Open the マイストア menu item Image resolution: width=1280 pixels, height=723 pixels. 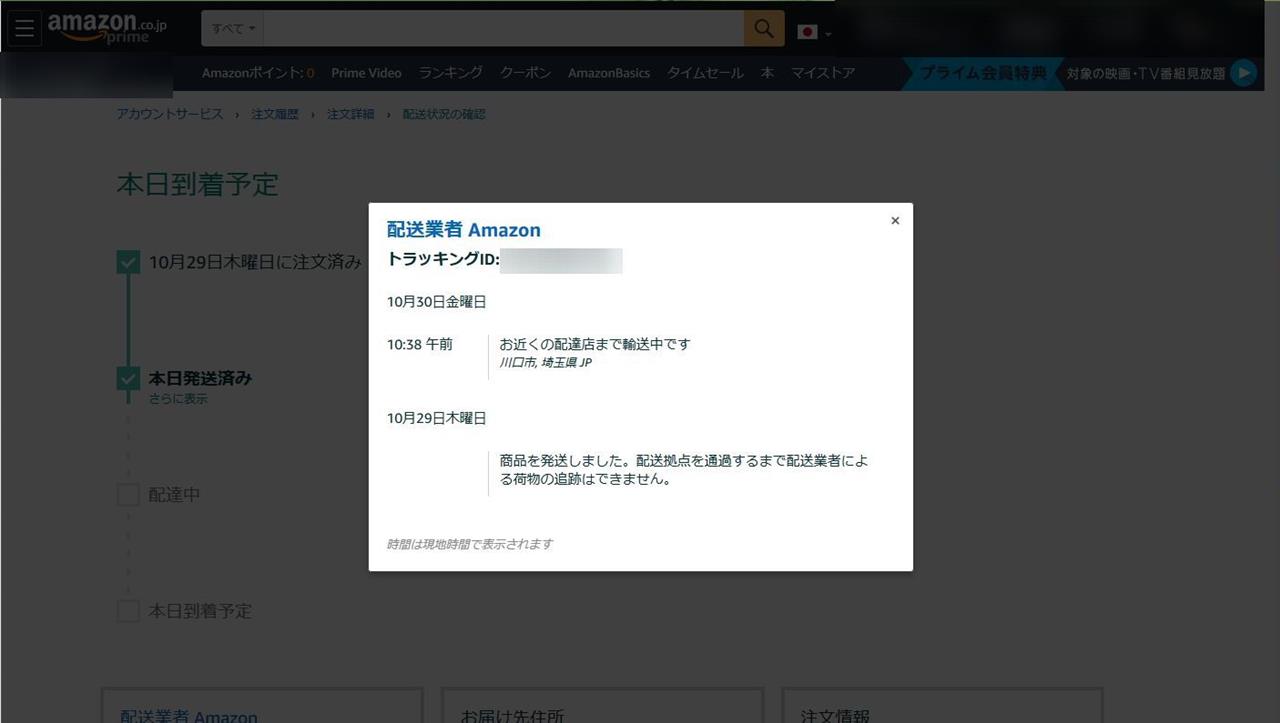tap(823, 73)
